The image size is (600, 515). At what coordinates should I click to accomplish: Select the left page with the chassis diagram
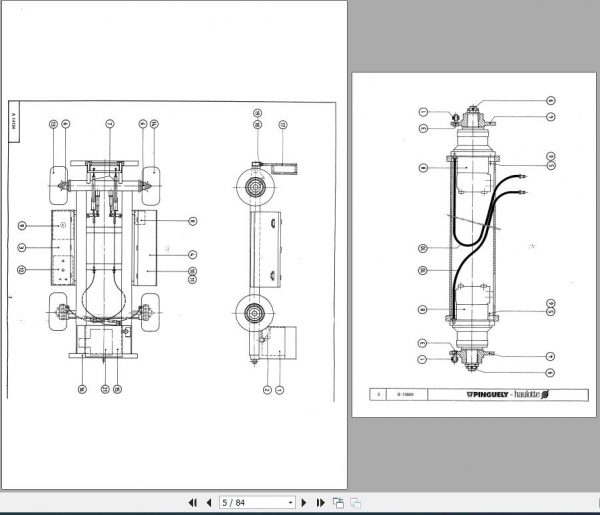[x=174, y=245]
